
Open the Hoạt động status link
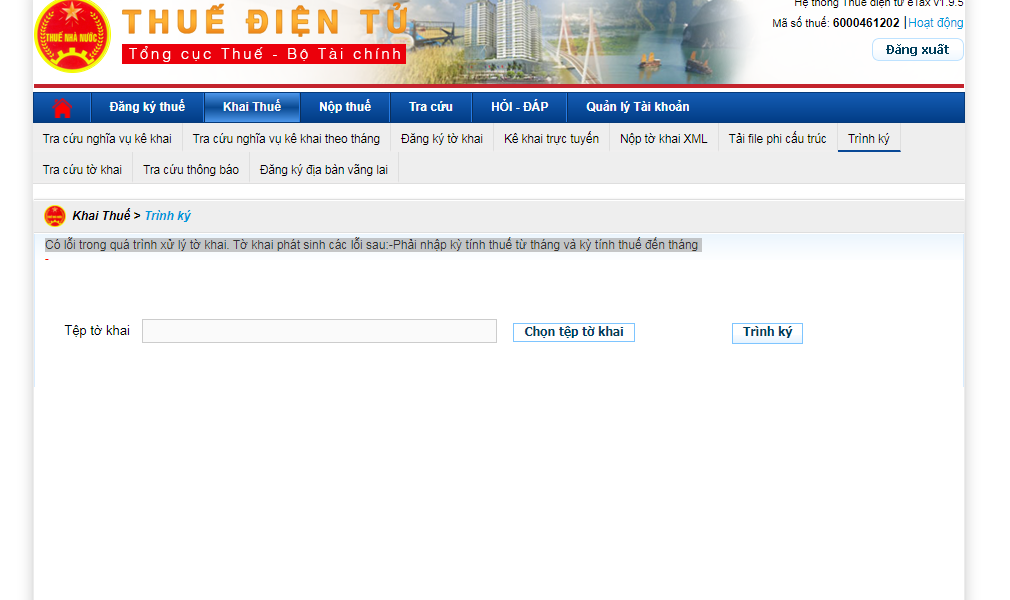click(935, 23)
